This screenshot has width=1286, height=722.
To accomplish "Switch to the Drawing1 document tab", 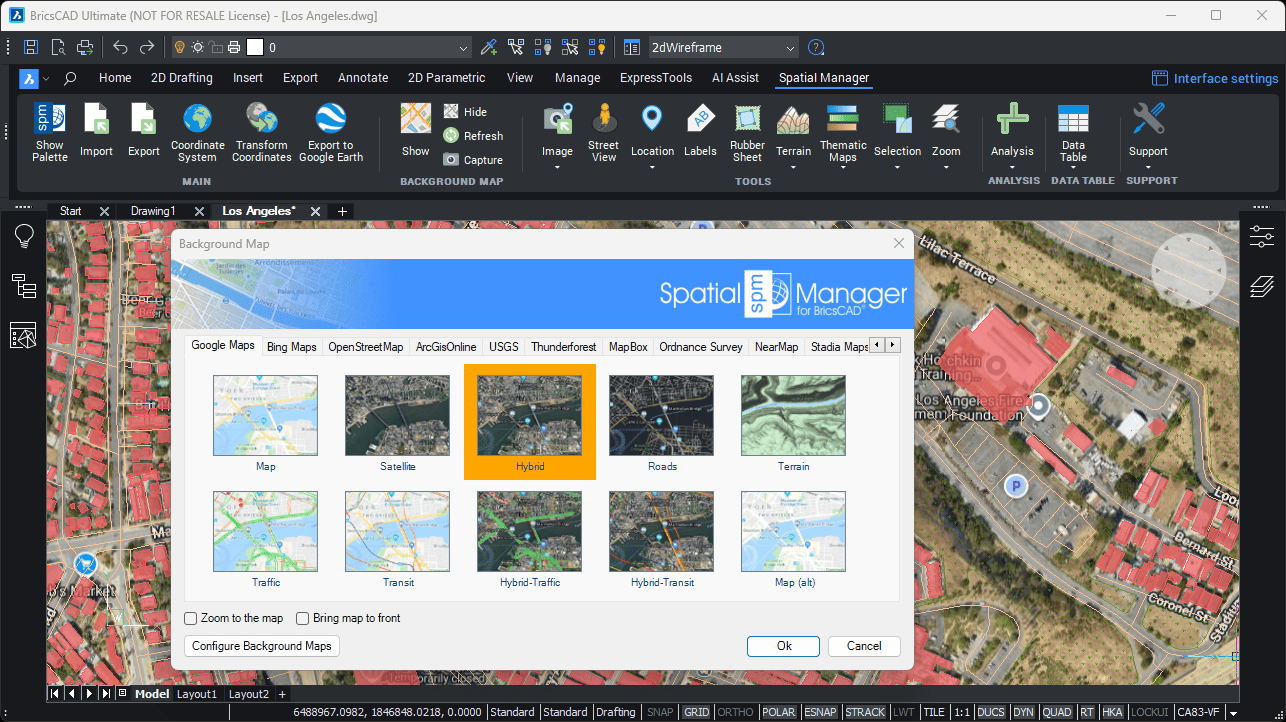I will click(x=153, y=211).
